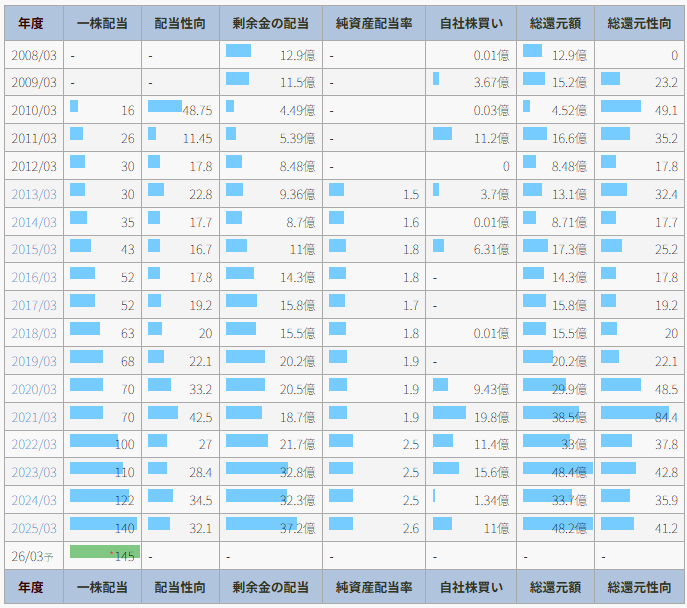Click the bottom 年度 footer header
This screenshot has width=687, height=608.
(34, 588)
